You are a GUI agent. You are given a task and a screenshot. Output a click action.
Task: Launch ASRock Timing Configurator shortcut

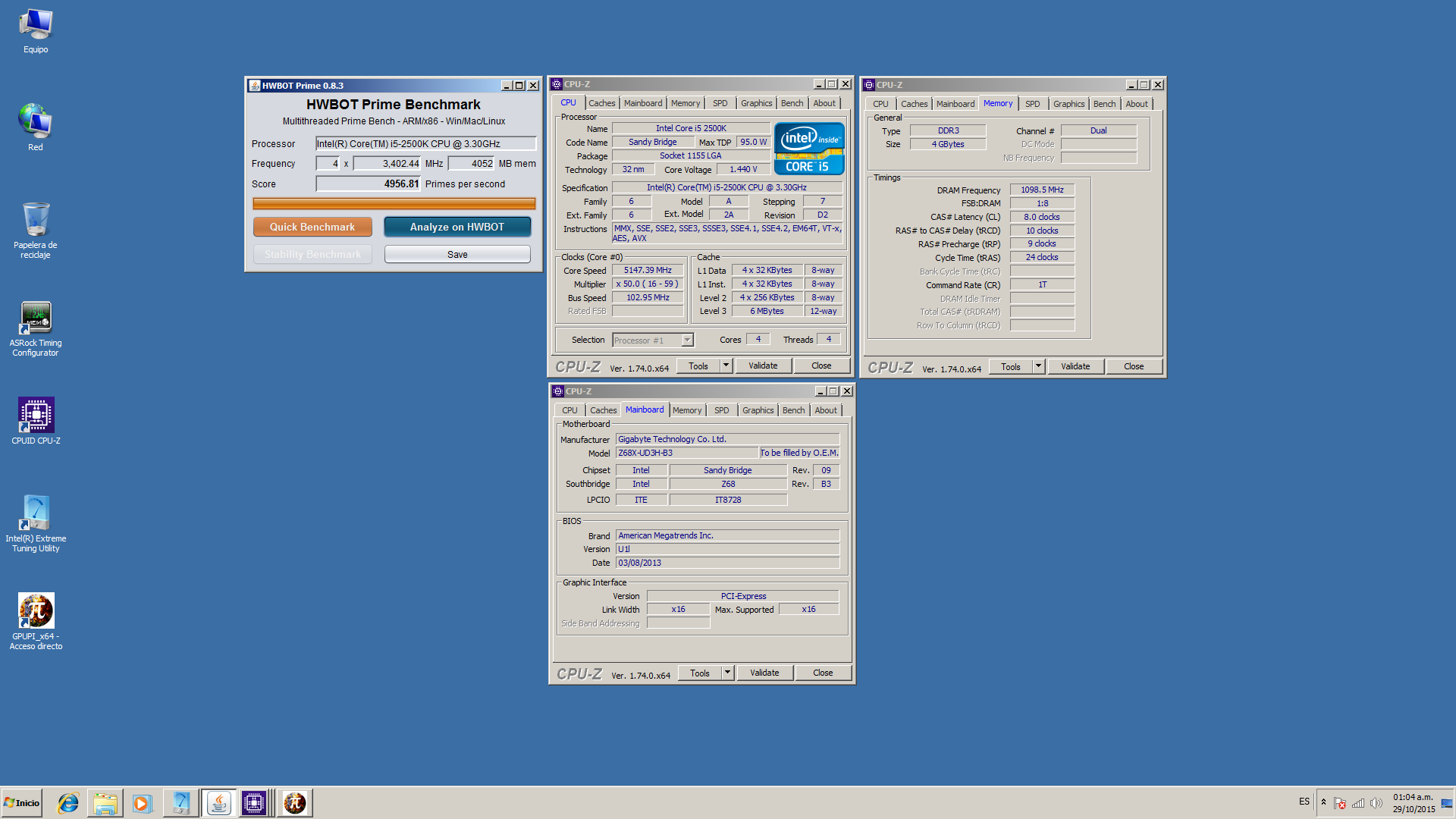tap(36, 329)
